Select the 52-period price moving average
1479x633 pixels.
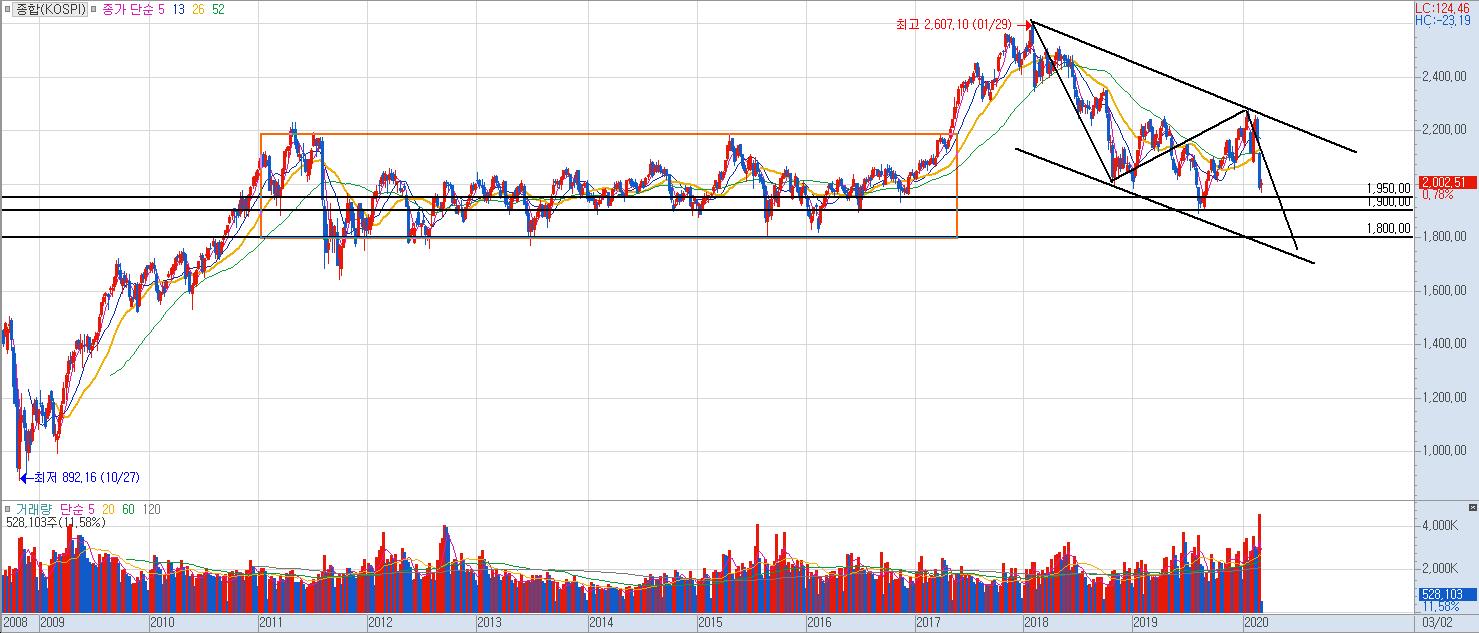(x=218, y=9)
